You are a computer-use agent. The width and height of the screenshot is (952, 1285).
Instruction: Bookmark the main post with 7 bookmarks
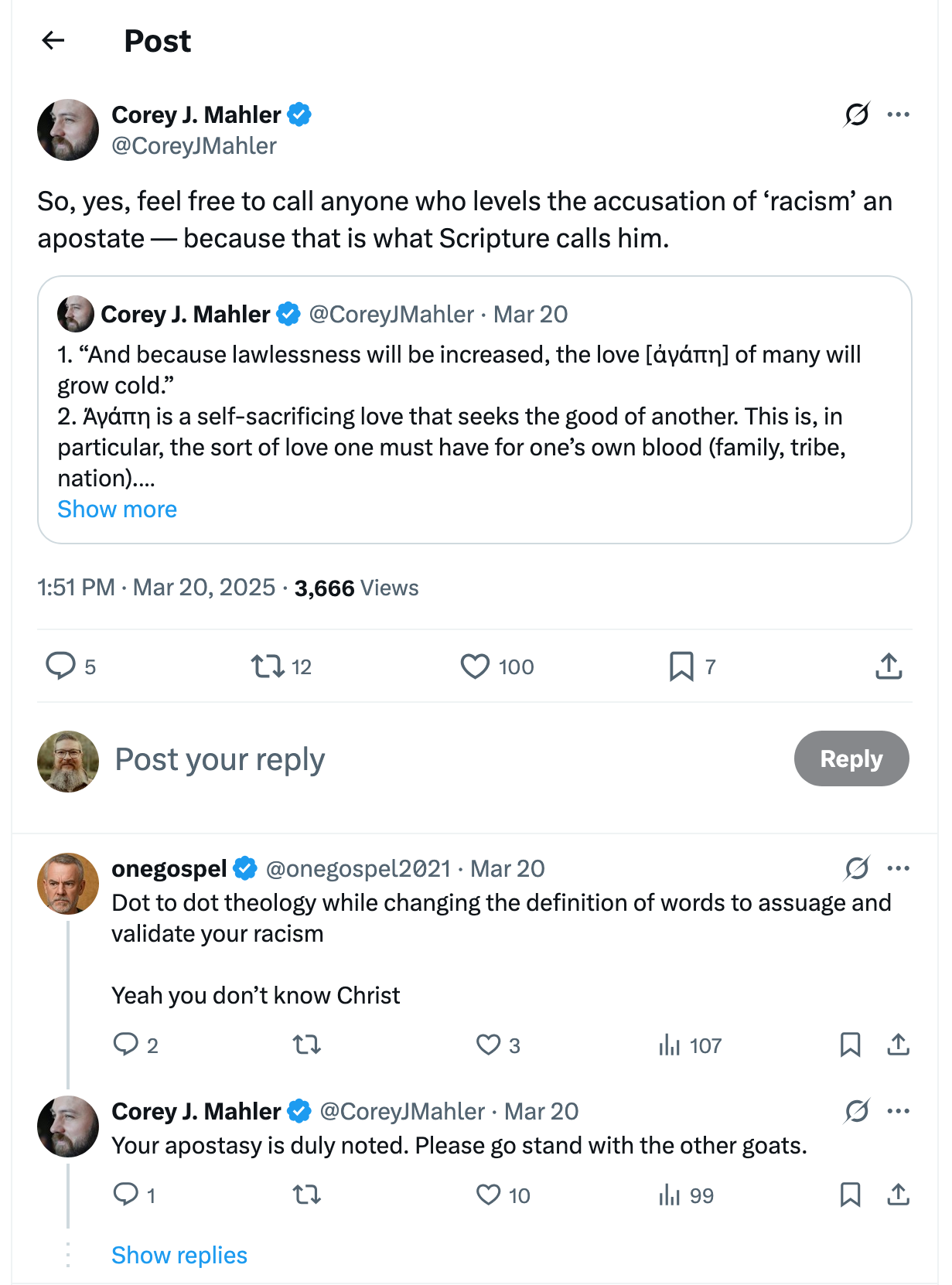tap(681, 666)
